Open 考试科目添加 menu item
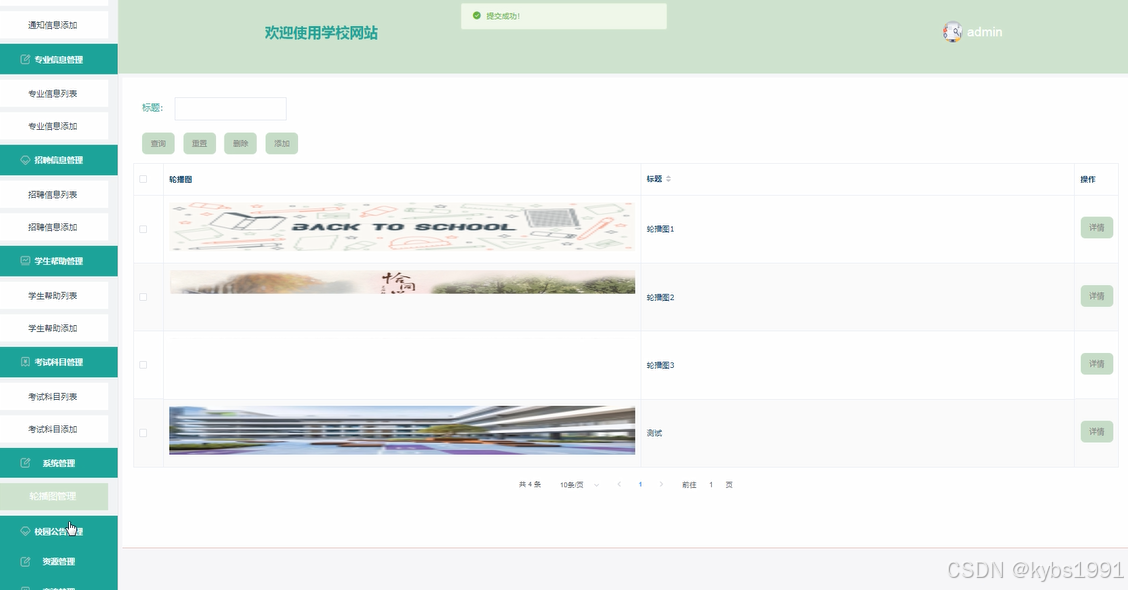The width and height of the screenshot is (1128, 590). (54, 429)
